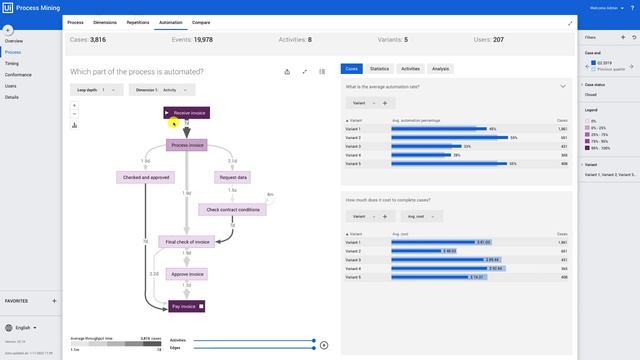Image resolution: width=640 pixels, height=360 pixels.
Task: Go to next Case end period arrow
Action: click(x=631, y=66)
